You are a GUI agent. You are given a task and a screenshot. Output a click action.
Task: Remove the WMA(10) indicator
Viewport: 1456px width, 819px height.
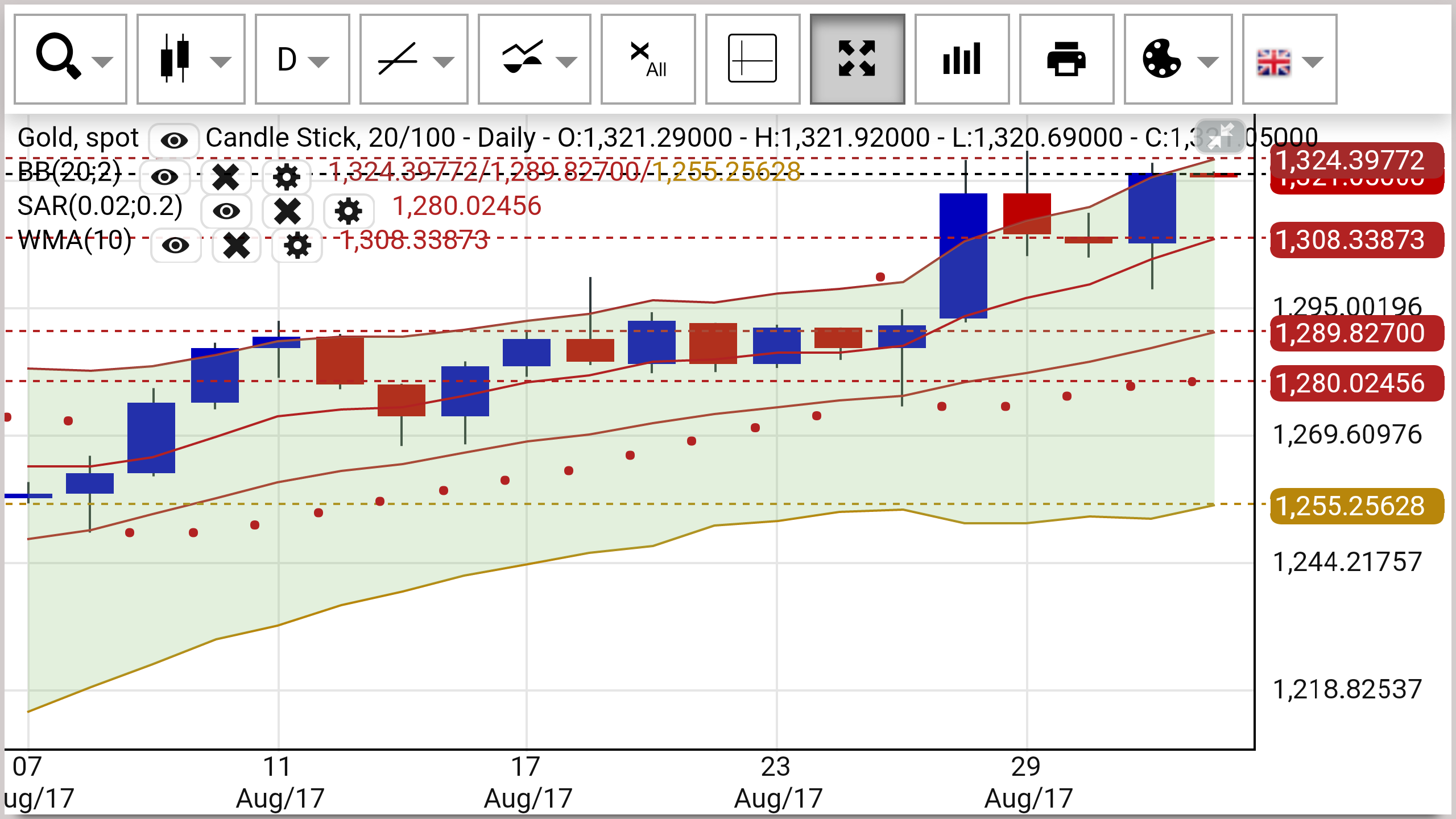click(x=237, y=246)
